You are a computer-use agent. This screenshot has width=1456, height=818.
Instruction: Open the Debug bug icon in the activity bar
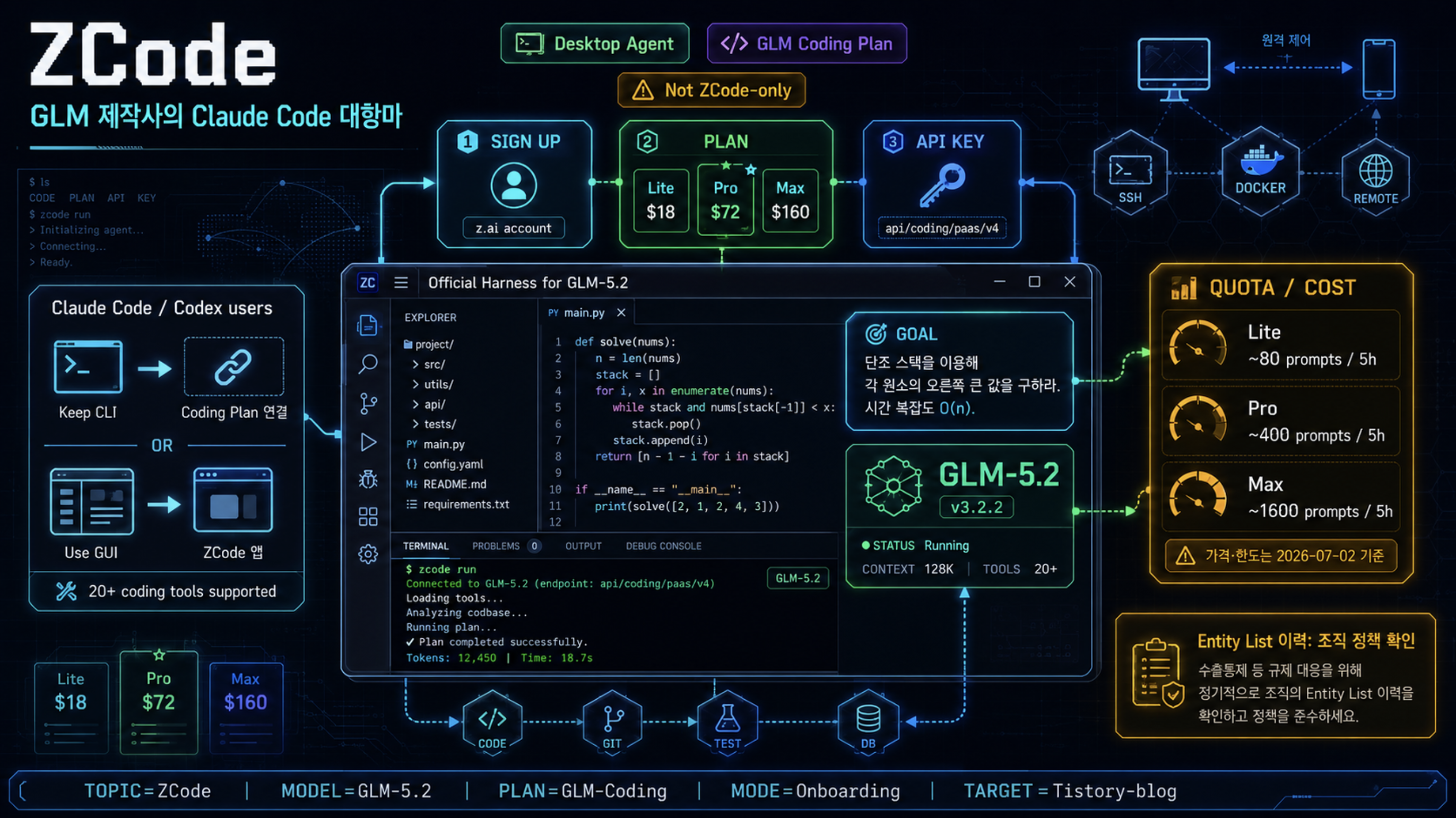[368, 479]
